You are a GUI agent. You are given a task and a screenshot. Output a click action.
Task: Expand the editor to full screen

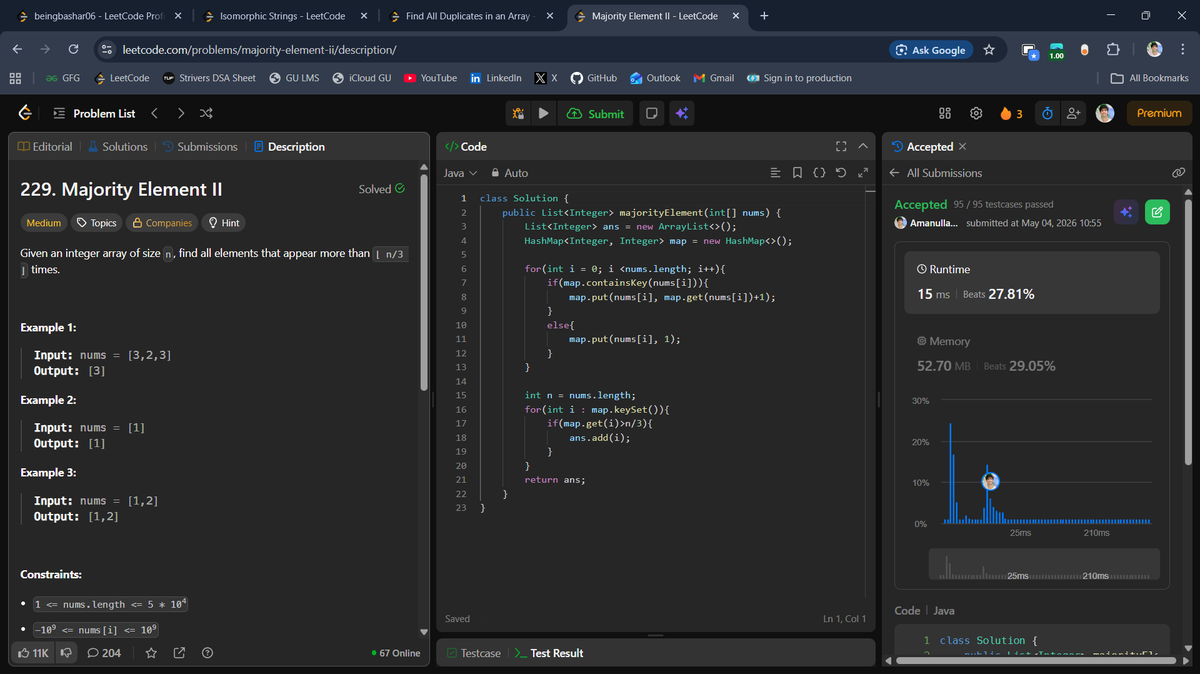point(862,173)
